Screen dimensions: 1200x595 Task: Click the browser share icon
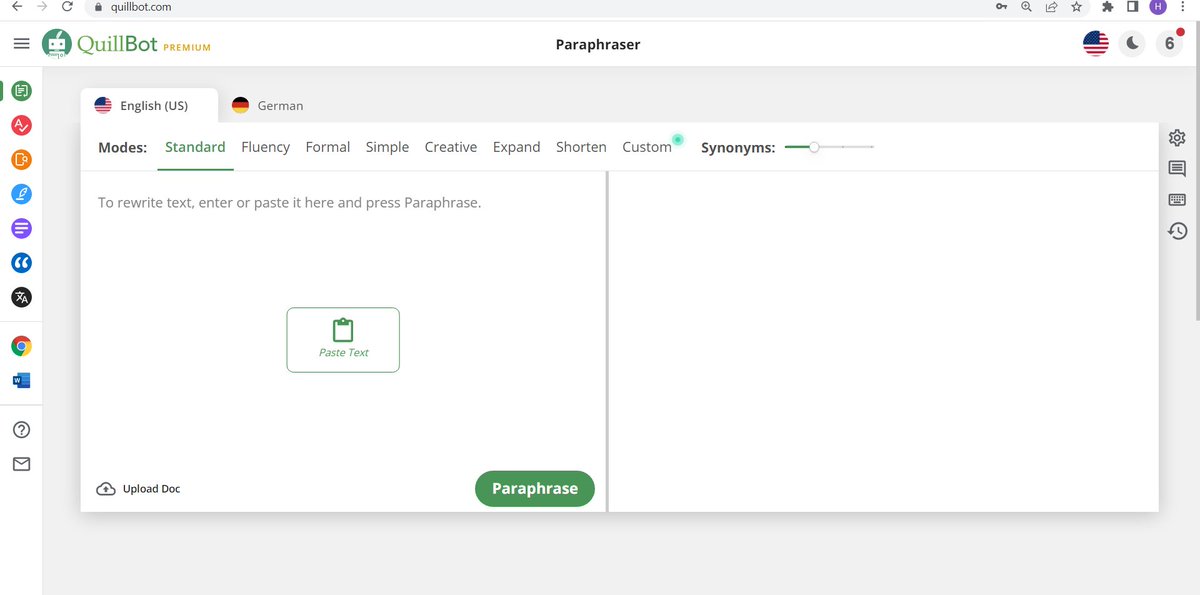(x=1052, y=7)
